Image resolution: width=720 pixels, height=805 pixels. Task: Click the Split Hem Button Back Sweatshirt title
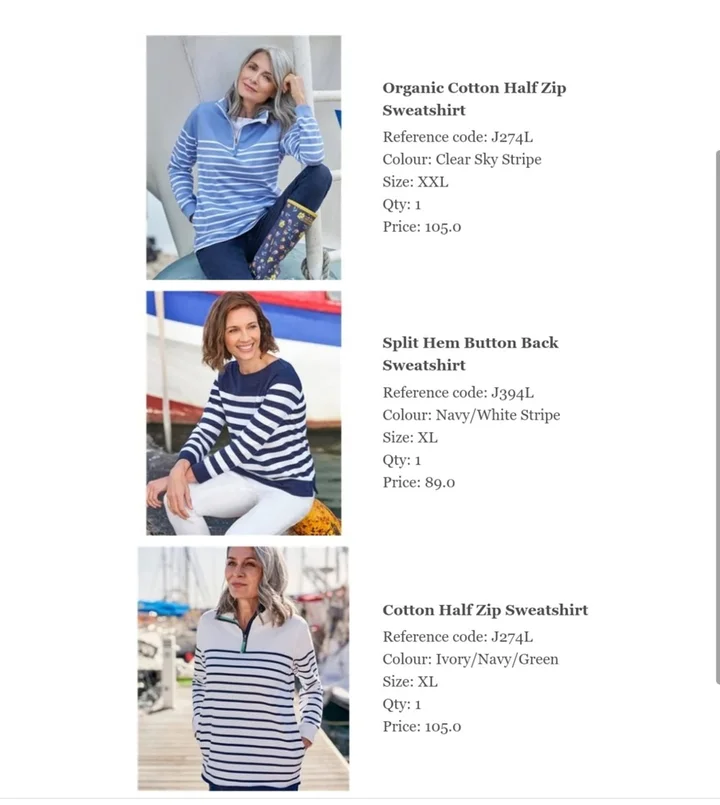pos(470,354)
